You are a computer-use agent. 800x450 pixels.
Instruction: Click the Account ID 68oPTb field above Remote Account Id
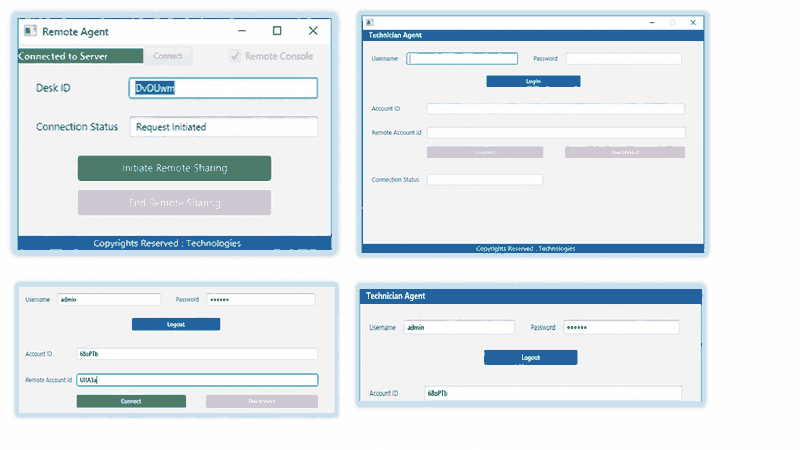(197, 354)
